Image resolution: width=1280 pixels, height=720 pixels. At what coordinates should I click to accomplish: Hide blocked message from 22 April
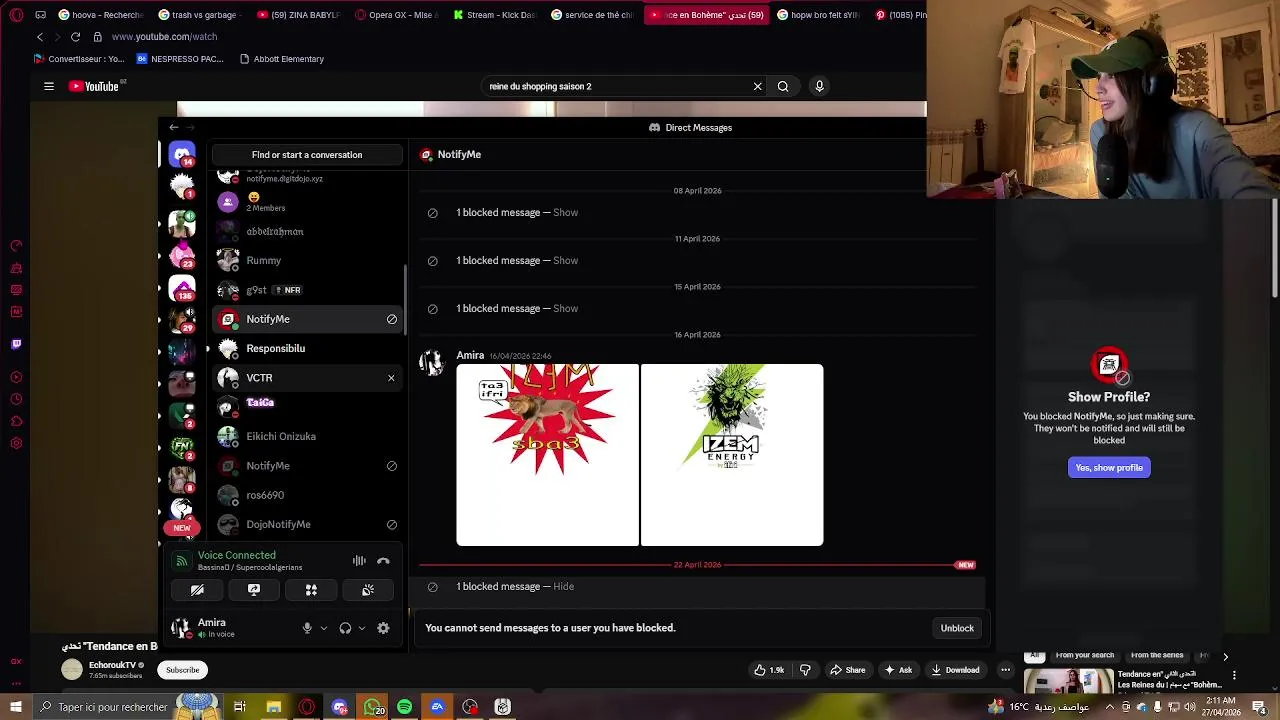pyautogui.click(x=563, y=586)
